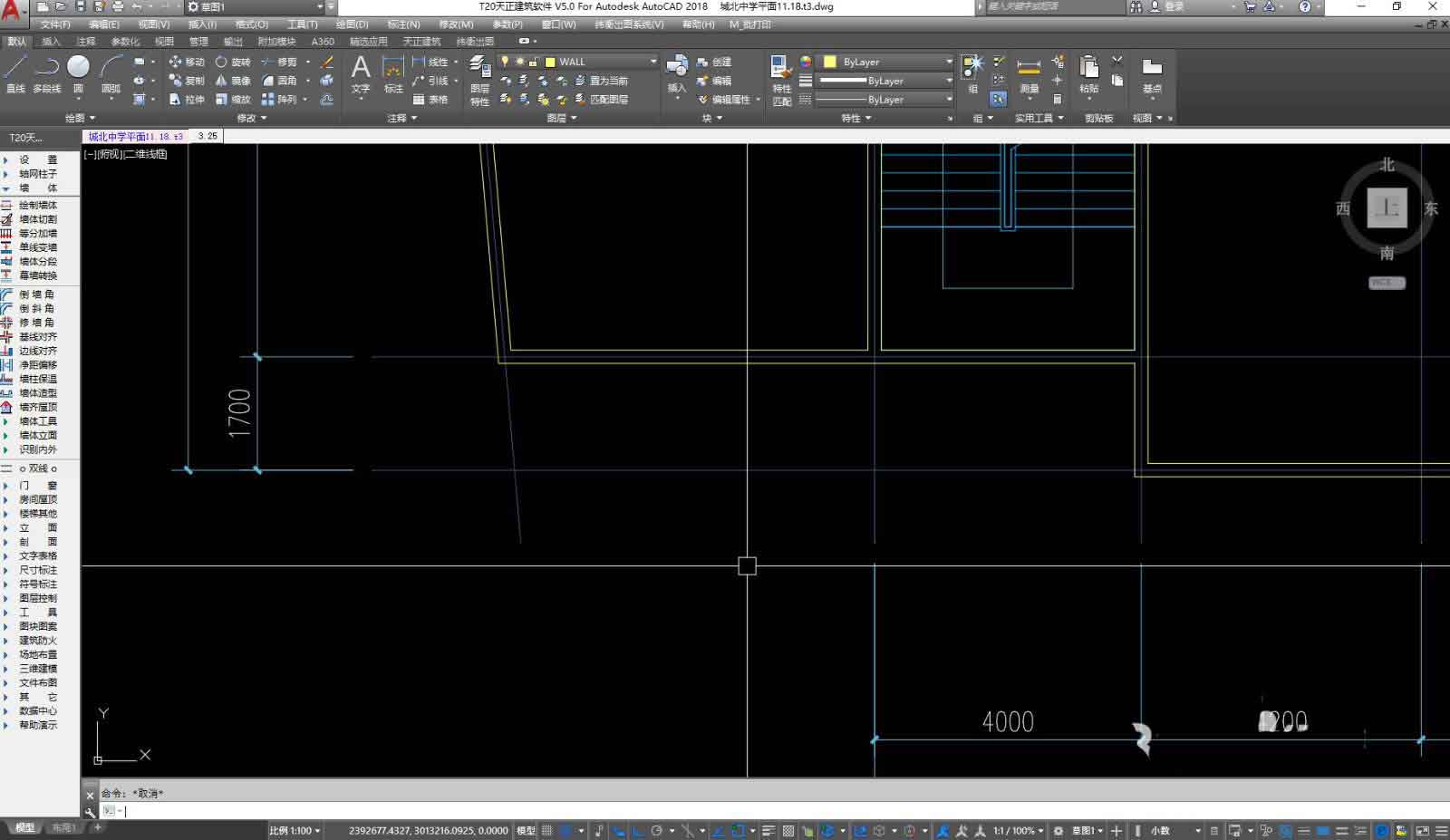Select the 圆 (Circle) tool
The width and height of the screenshot is (1450, 840).
79,72
